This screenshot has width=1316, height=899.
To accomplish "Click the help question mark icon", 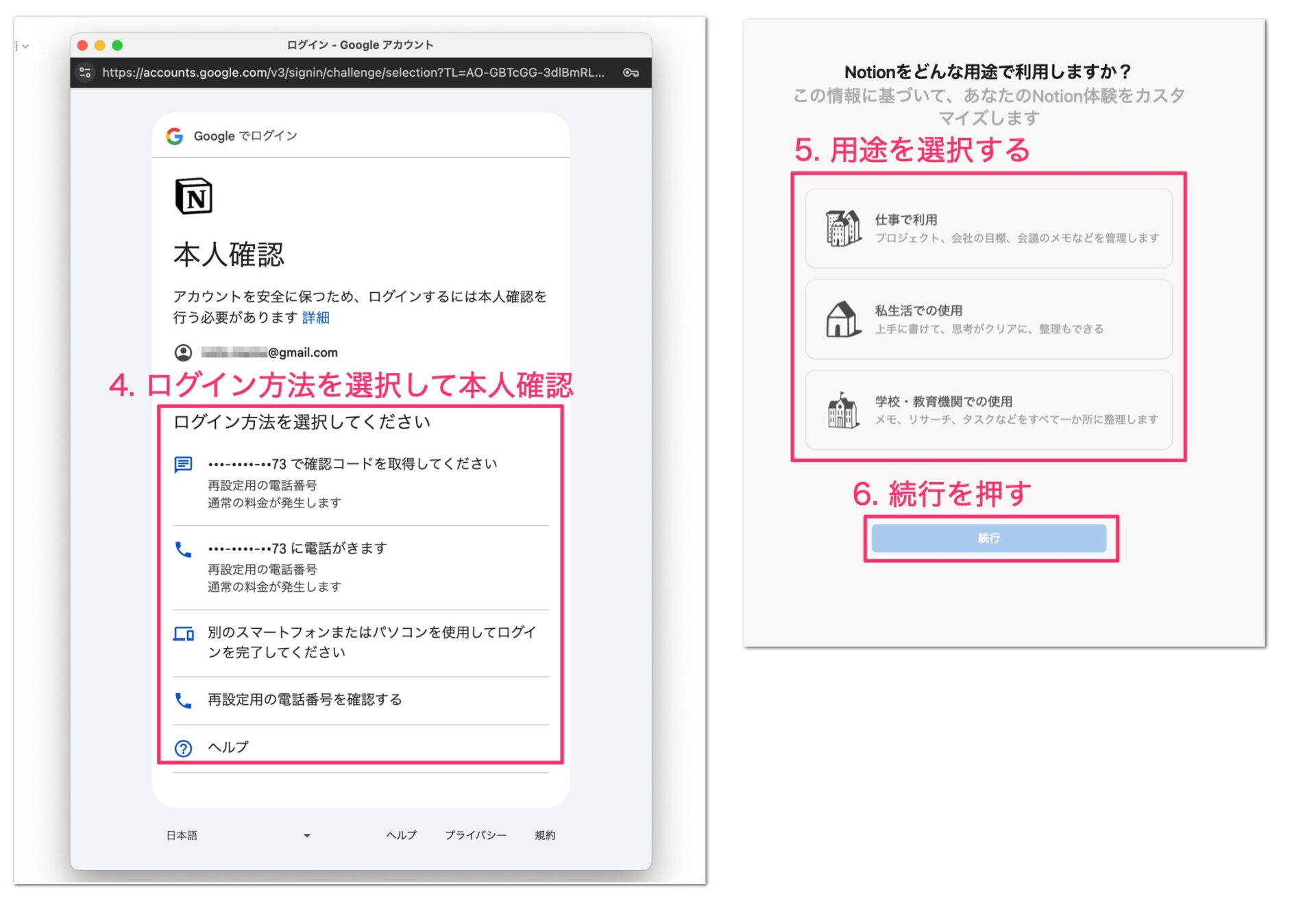I will point(182,747).
